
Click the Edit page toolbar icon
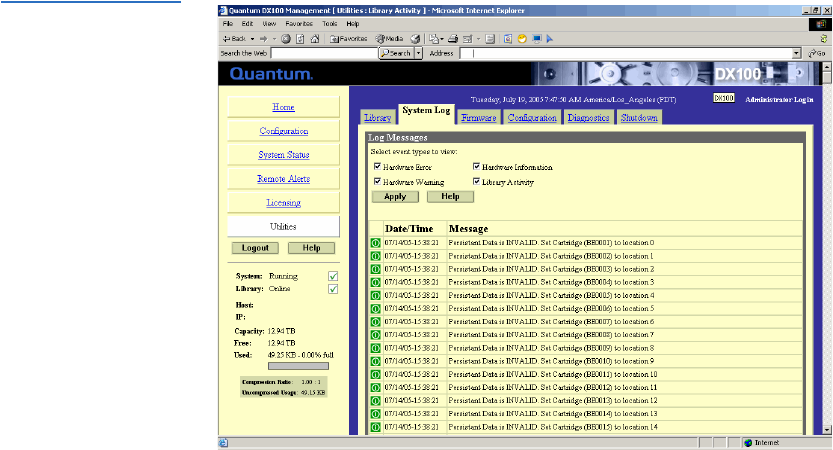[468, 38]
